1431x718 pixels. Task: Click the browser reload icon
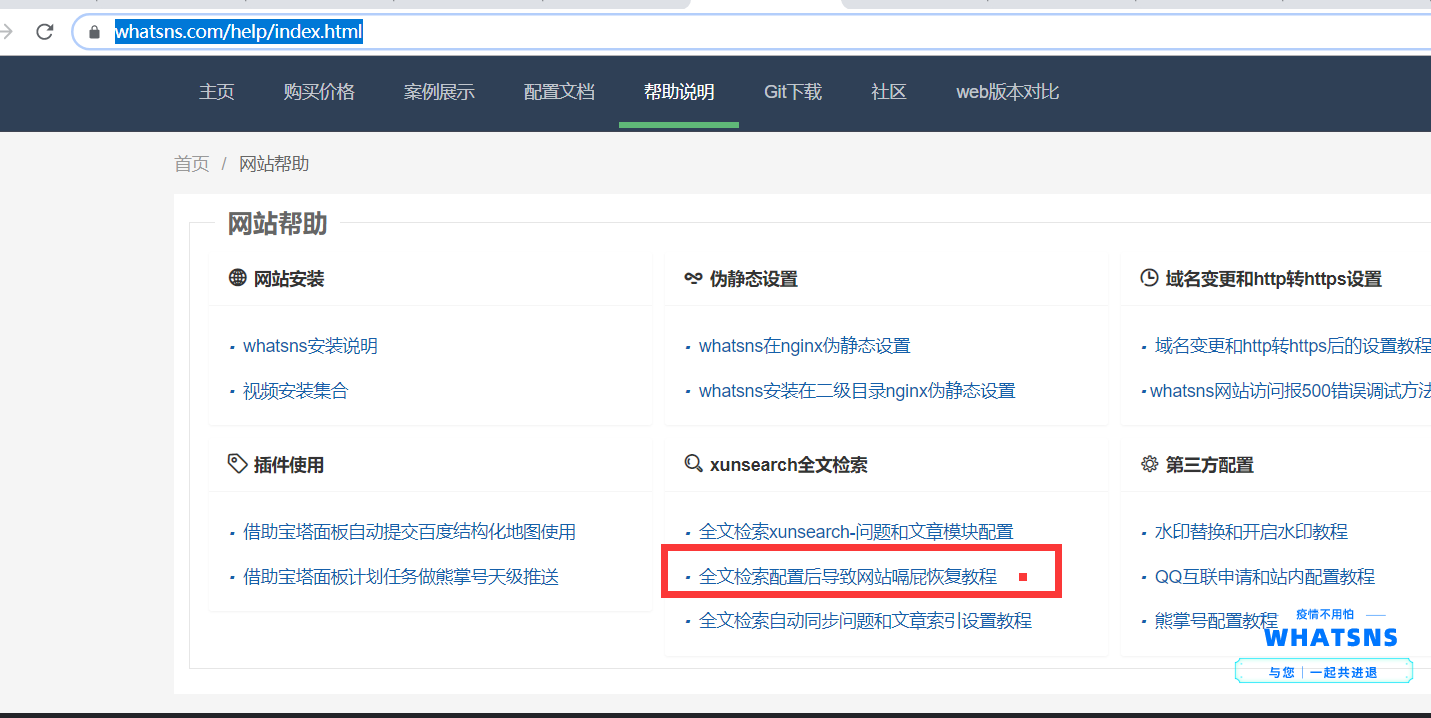(x=44, y=32)
